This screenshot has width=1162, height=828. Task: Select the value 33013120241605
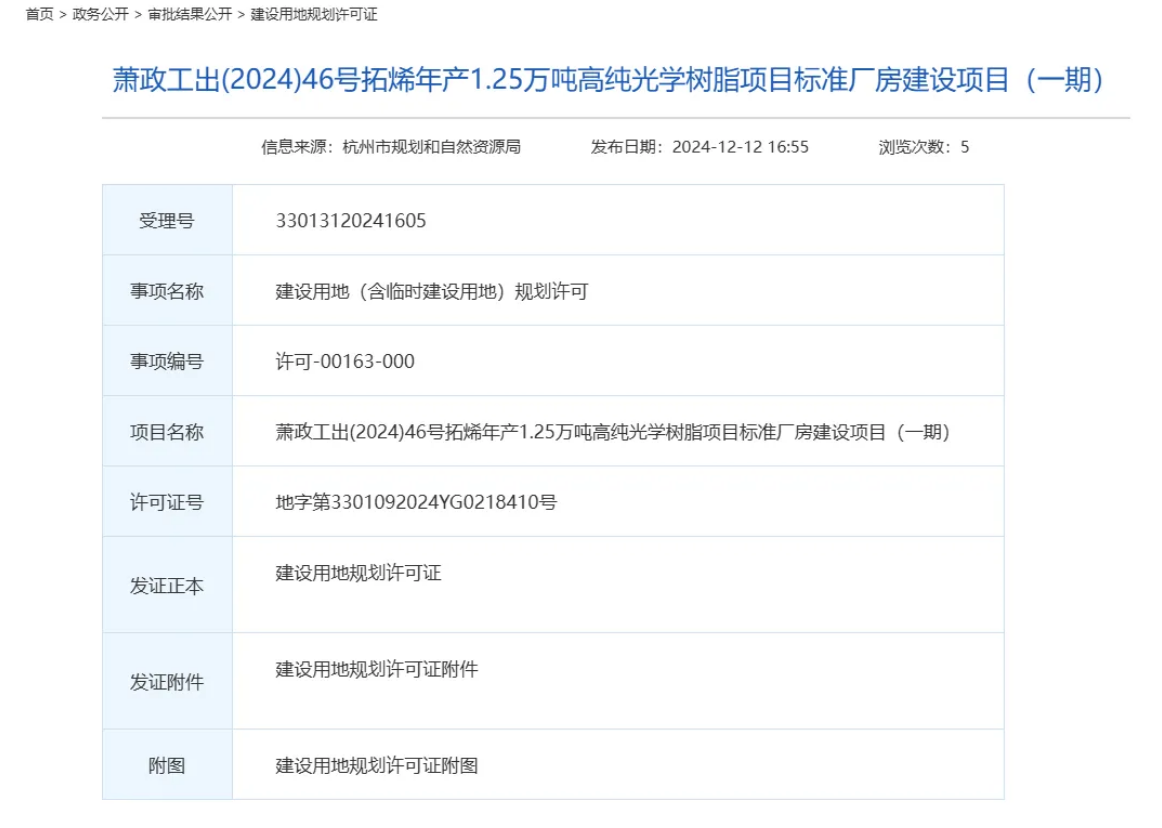pos(351,221)
